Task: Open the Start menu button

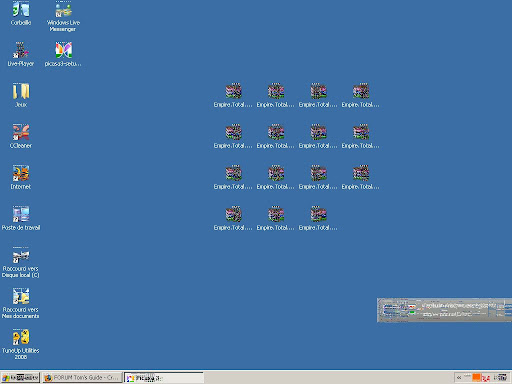Action: tap(20, 378)
